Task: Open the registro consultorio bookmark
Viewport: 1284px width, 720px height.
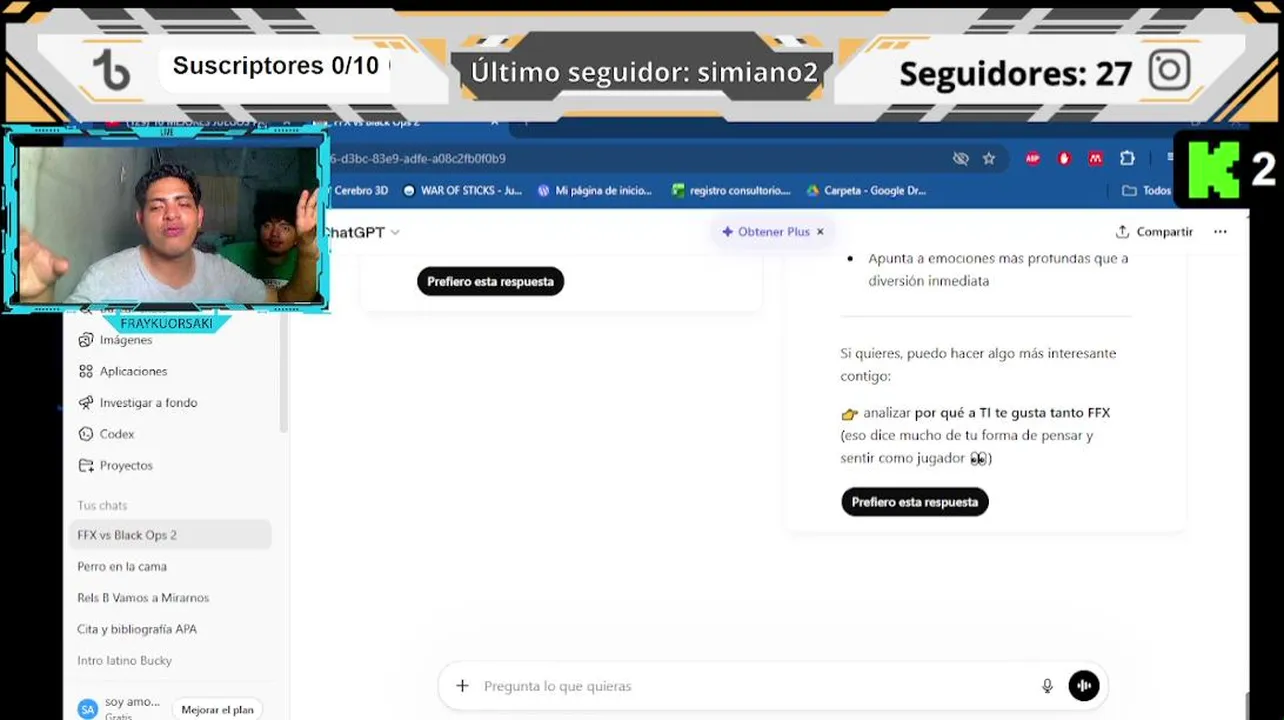Action: [x=731, y=190]
